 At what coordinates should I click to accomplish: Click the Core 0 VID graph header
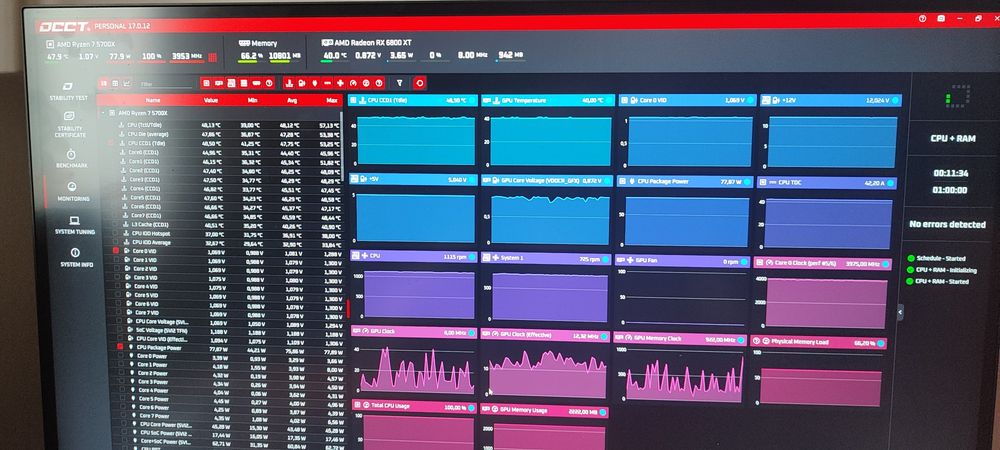[x=686, y=100]
